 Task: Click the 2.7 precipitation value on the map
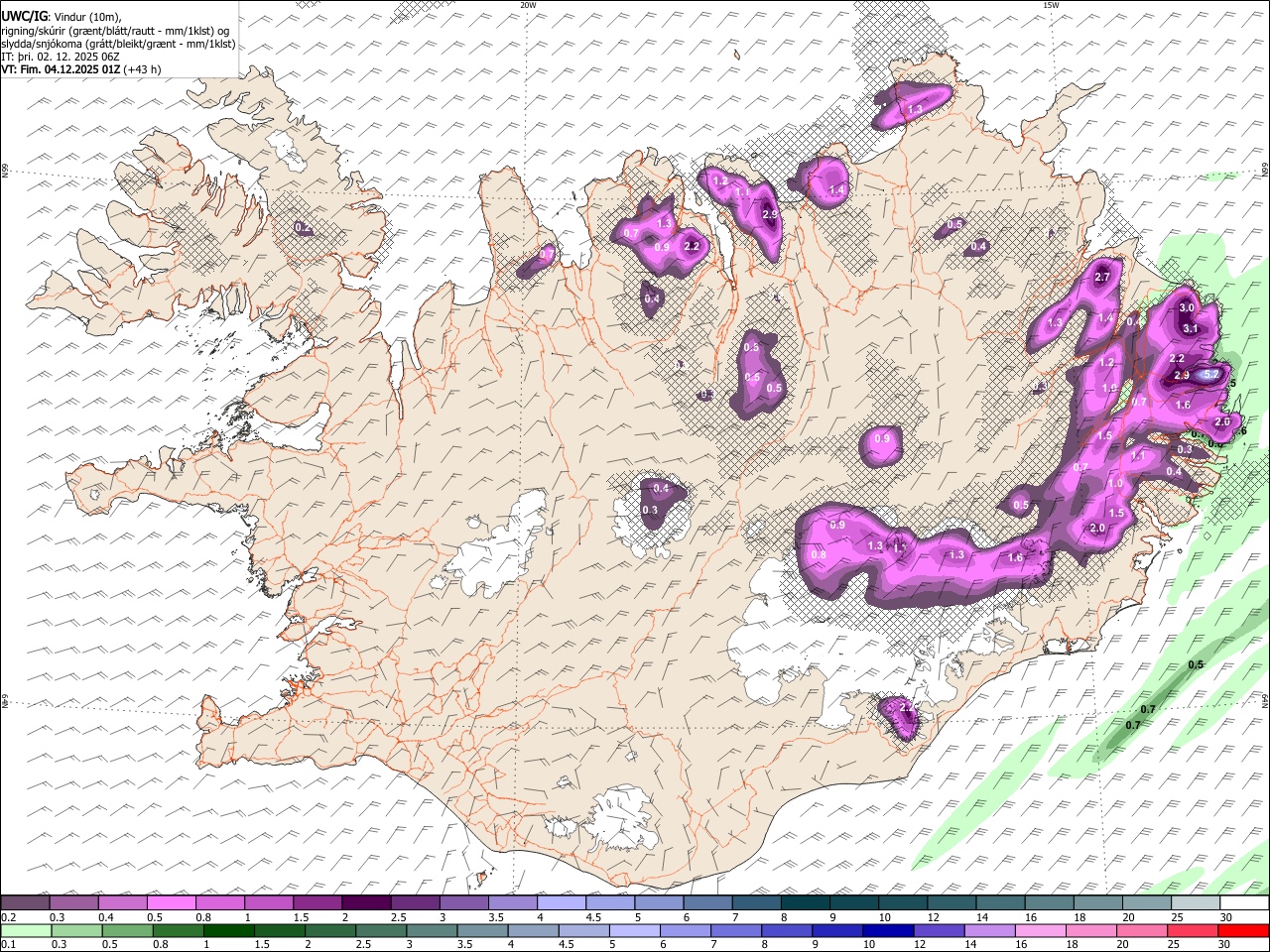(1102, 278)
